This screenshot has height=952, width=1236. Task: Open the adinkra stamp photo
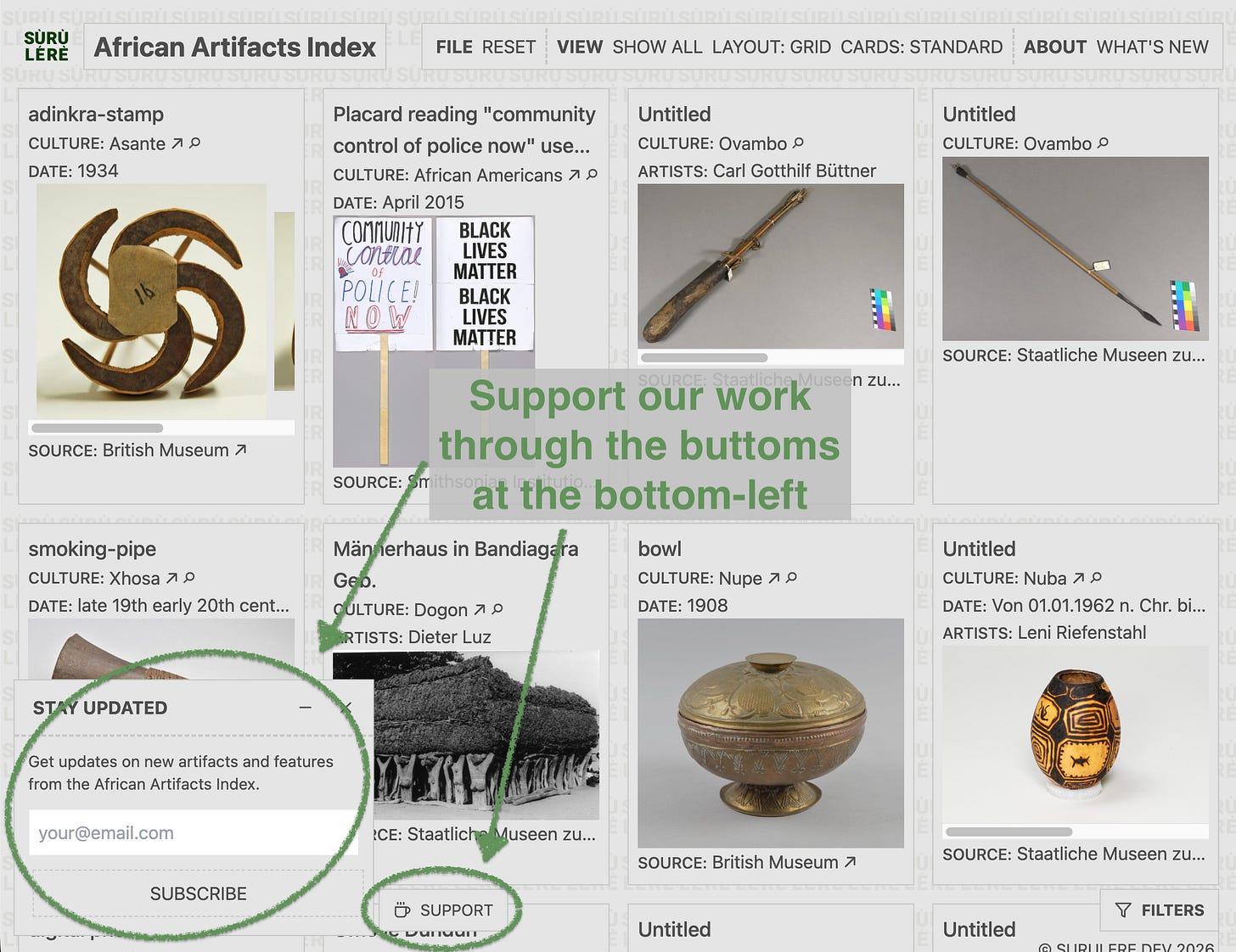pyautogui.click(x=151, y=301)
